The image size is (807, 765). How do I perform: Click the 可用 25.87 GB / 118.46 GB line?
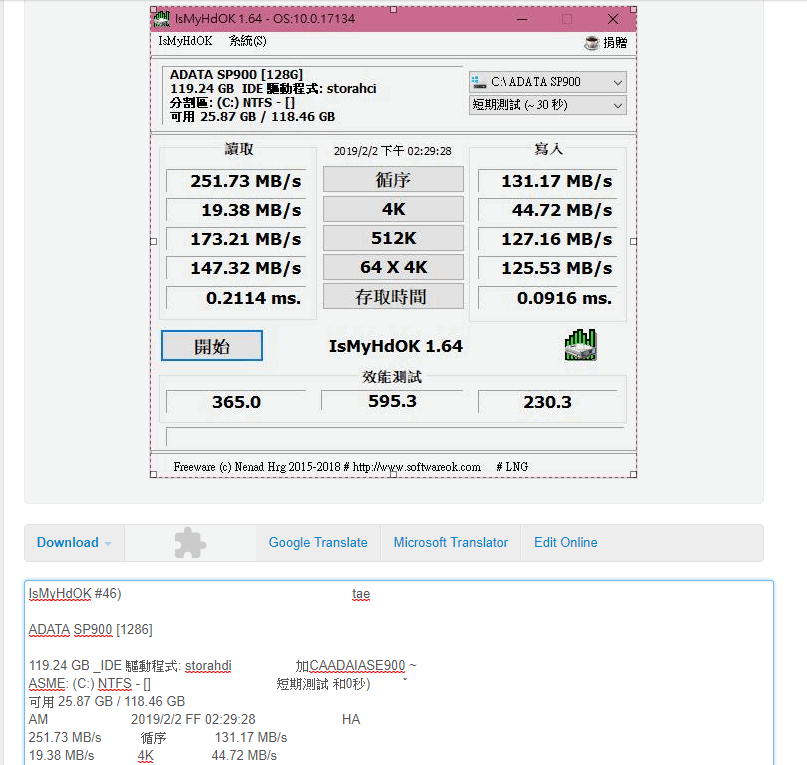(x=252, y=117)
